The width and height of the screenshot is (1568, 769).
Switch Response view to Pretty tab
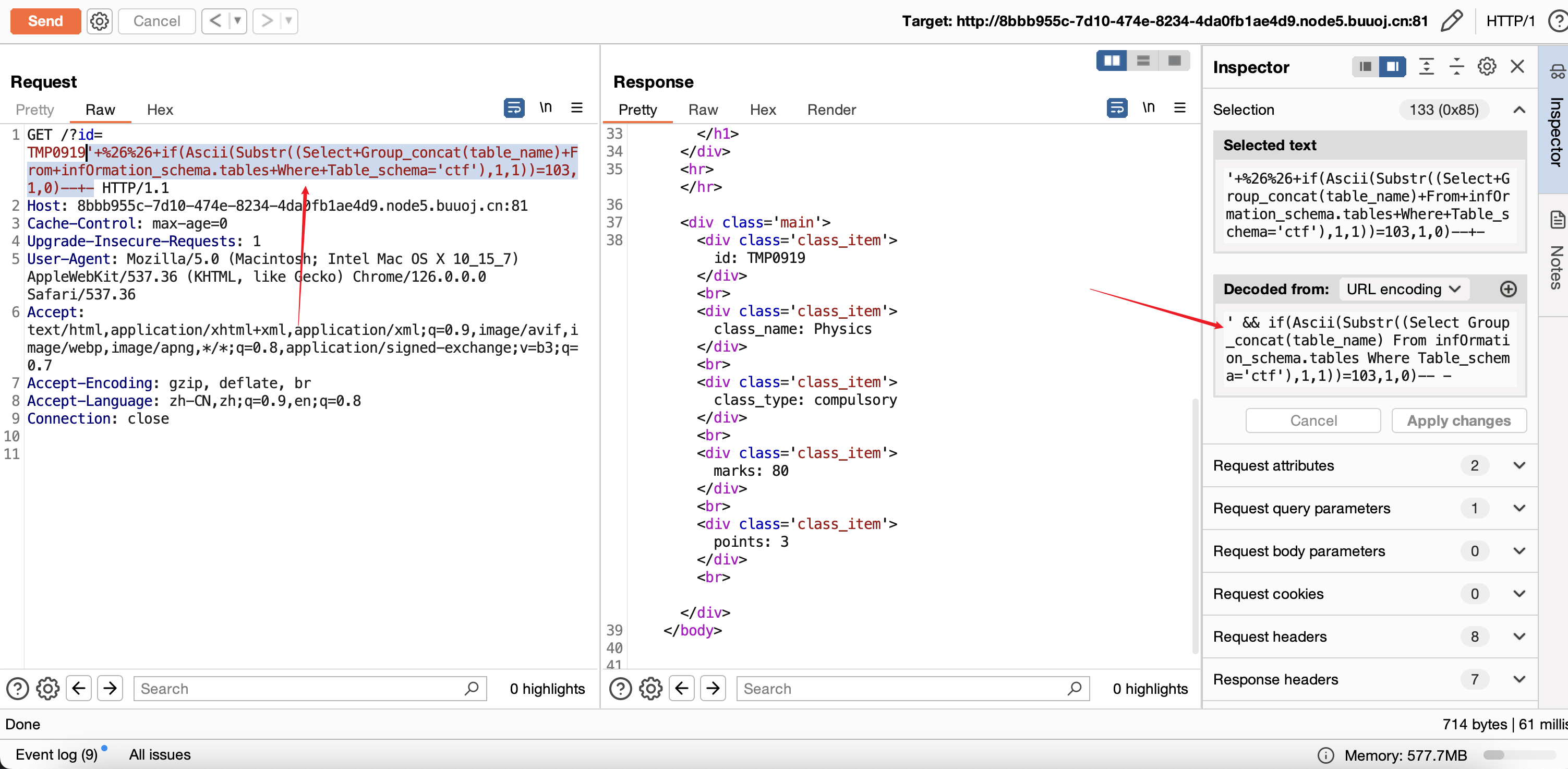pos(637,110)
